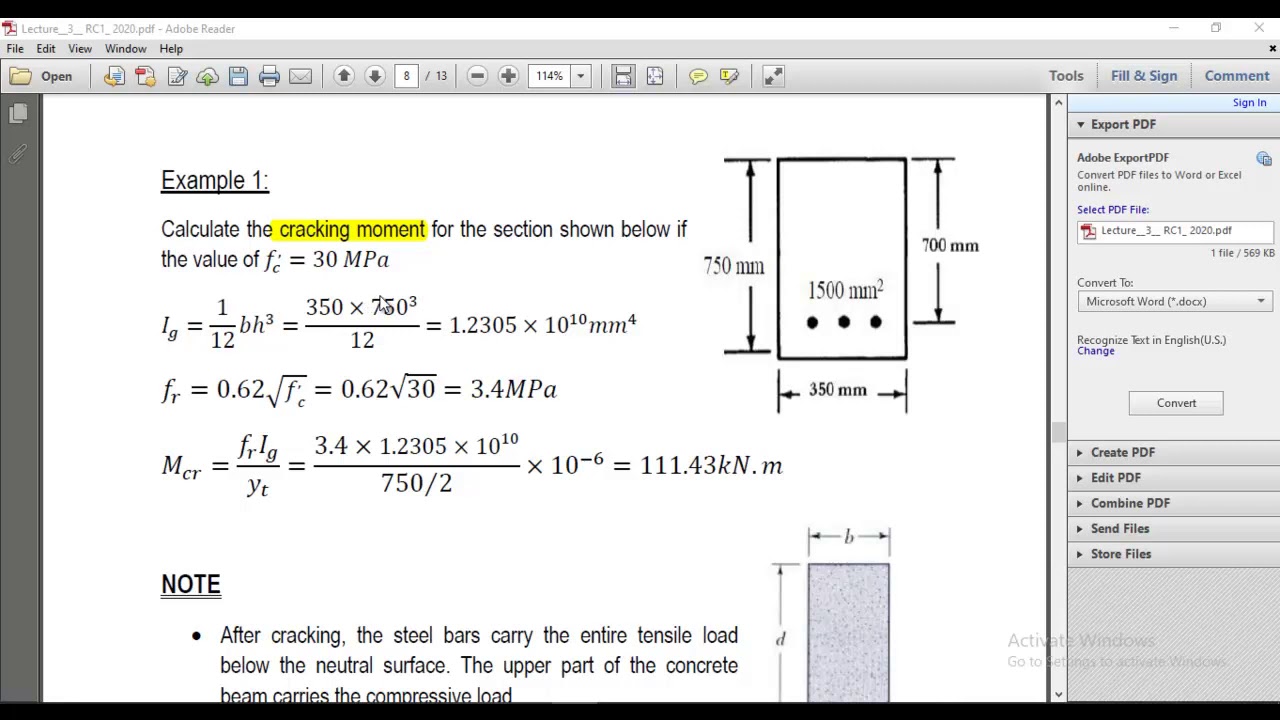Click the document scroll up arrow
Screen dimensions: 1280x720
[1058, 102]
